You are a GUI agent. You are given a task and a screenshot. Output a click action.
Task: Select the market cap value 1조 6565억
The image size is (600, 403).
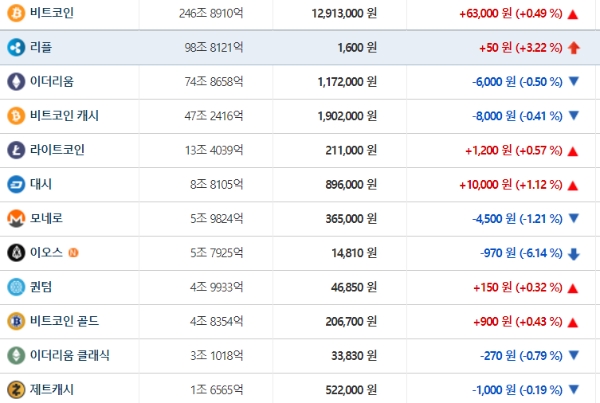coord(217,390)
